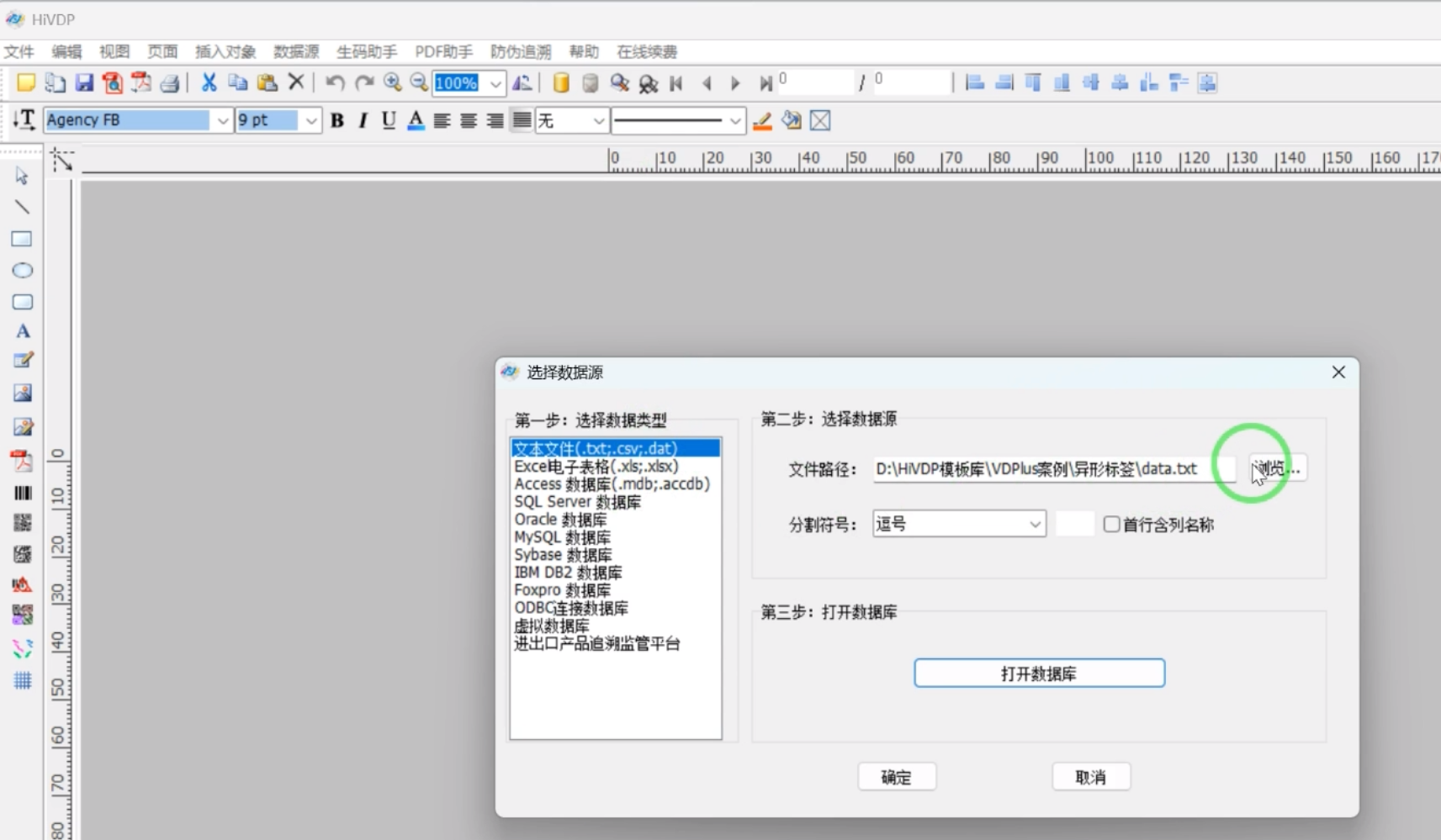
Task: Toggle left text alignment
Action: pos(442,121)
